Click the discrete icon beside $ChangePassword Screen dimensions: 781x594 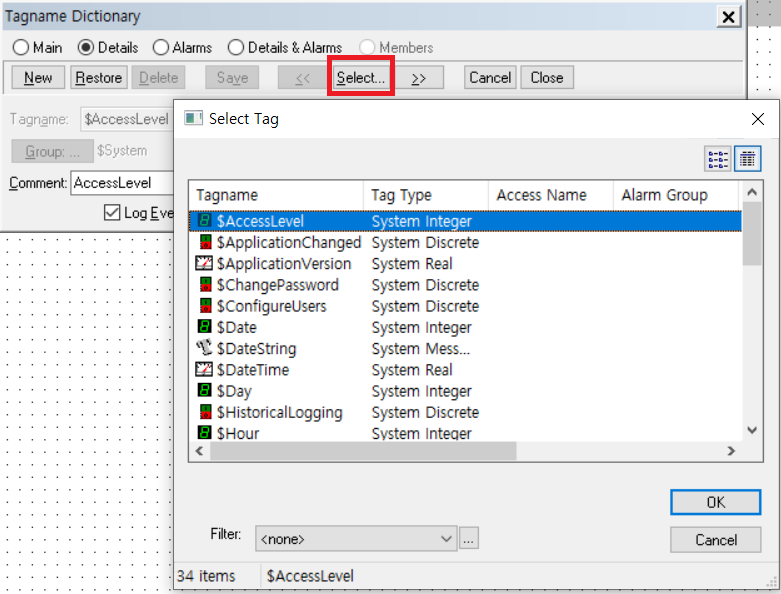205,284
